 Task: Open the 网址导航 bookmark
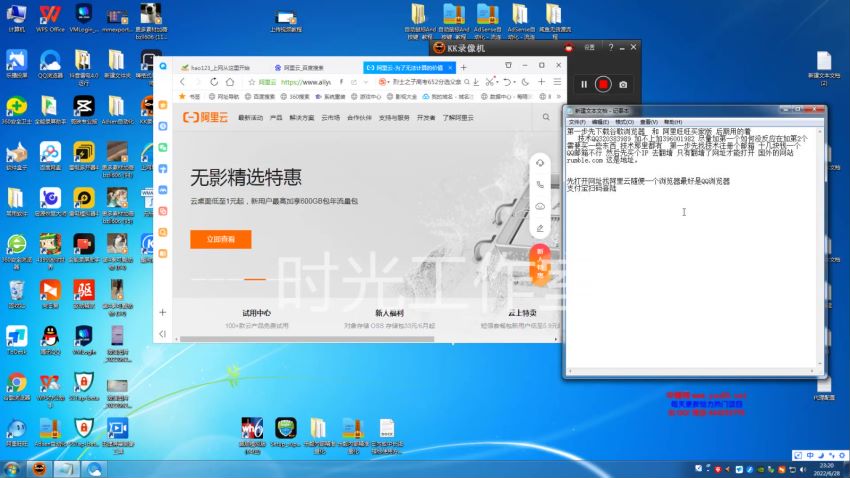click(224, 96)
